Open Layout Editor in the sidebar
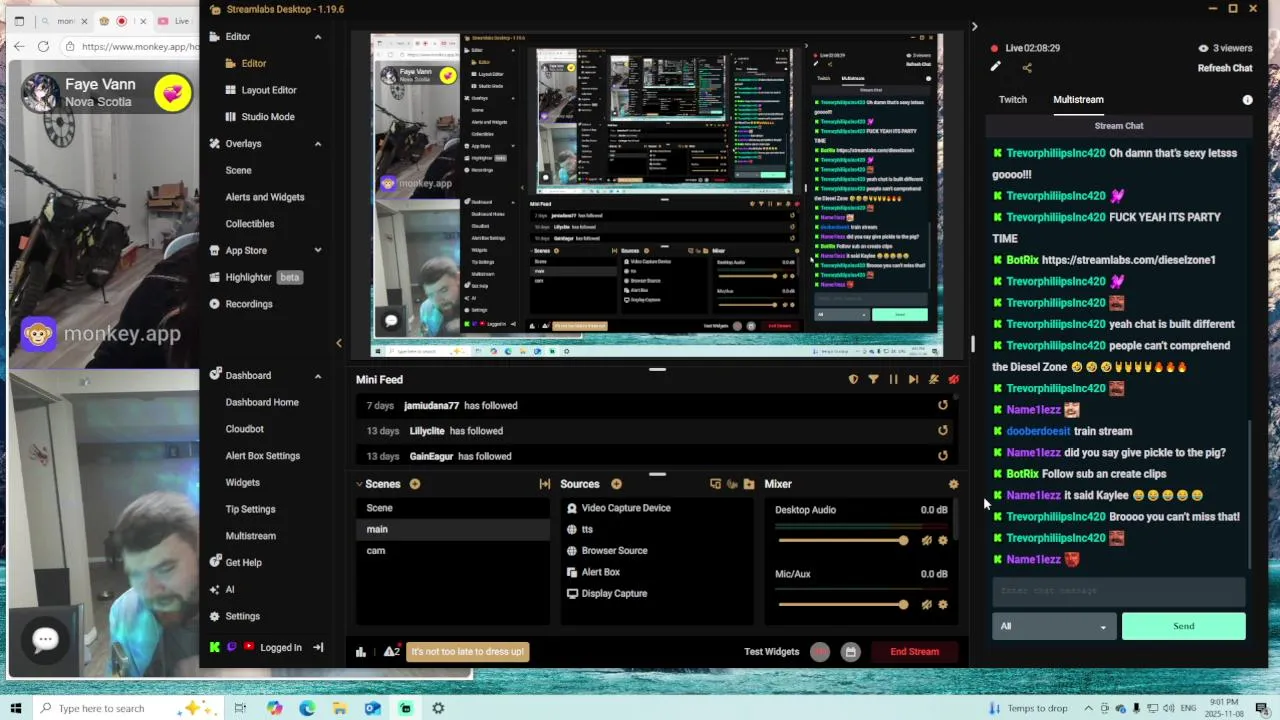 268,90
